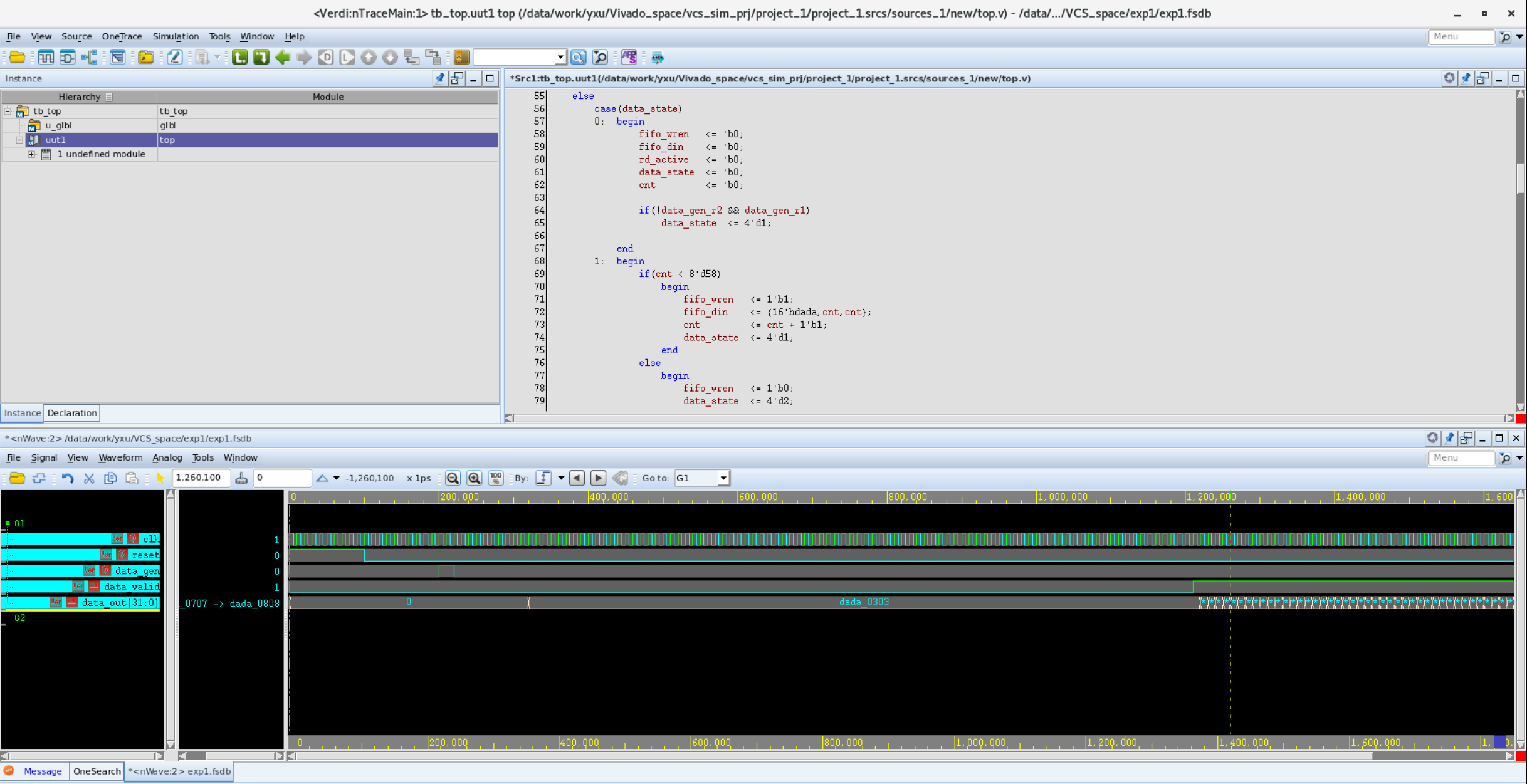
Task: Click the Apps icon in main toolbar
Action: (629, 58)
